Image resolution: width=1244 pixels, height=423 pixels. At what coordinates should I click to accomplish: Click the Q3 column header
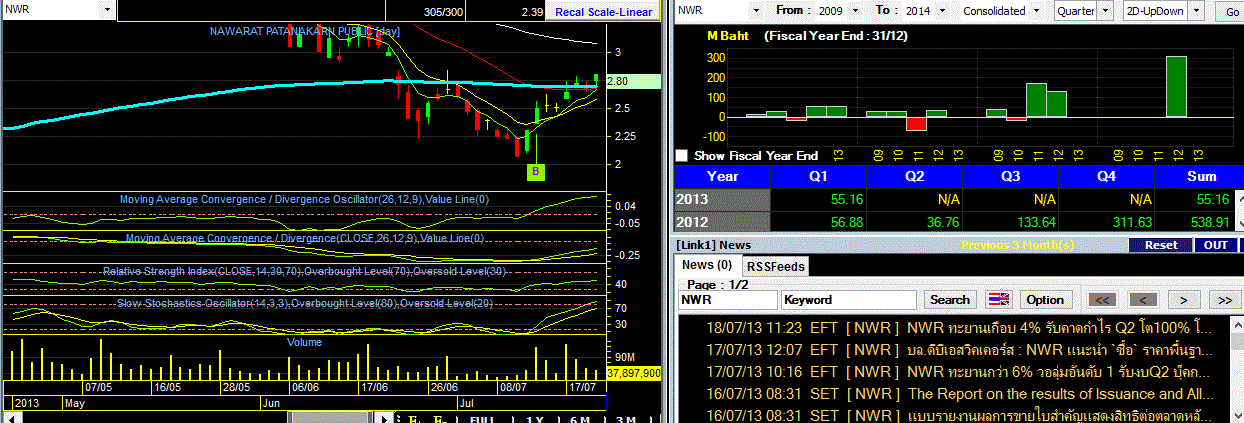coord(1010,176)
